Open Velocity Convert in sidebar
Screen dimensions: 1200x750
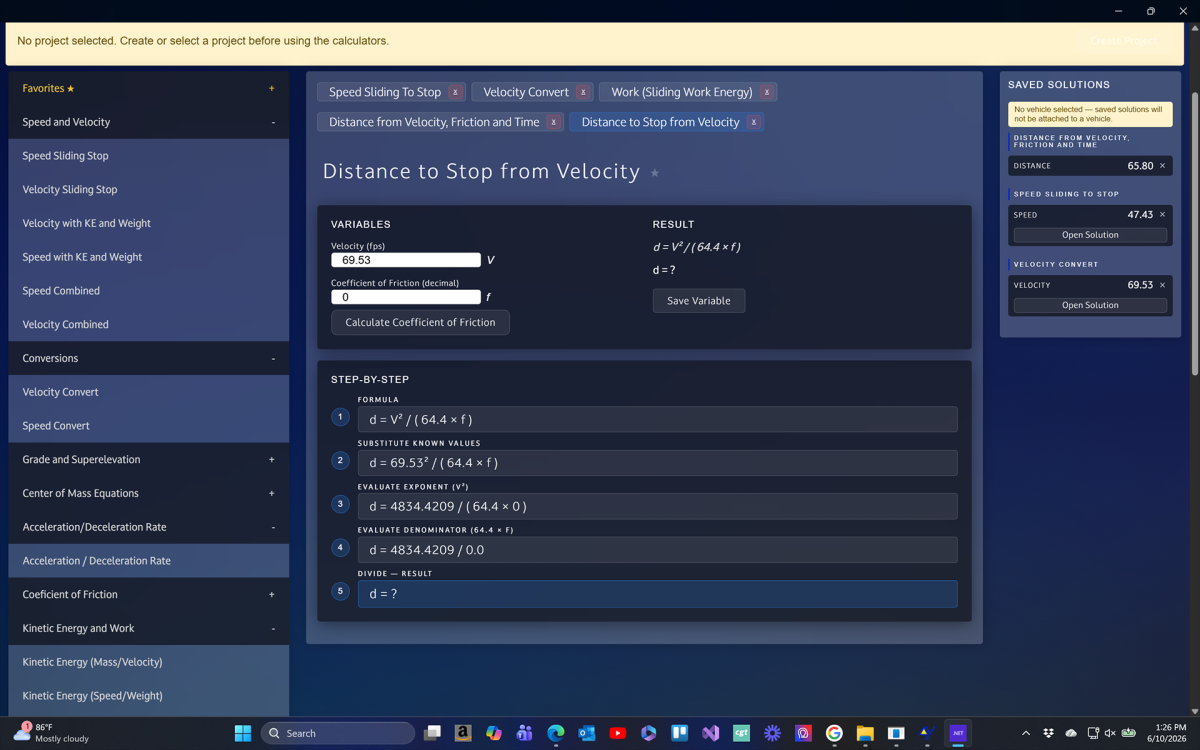pos(149,392)
